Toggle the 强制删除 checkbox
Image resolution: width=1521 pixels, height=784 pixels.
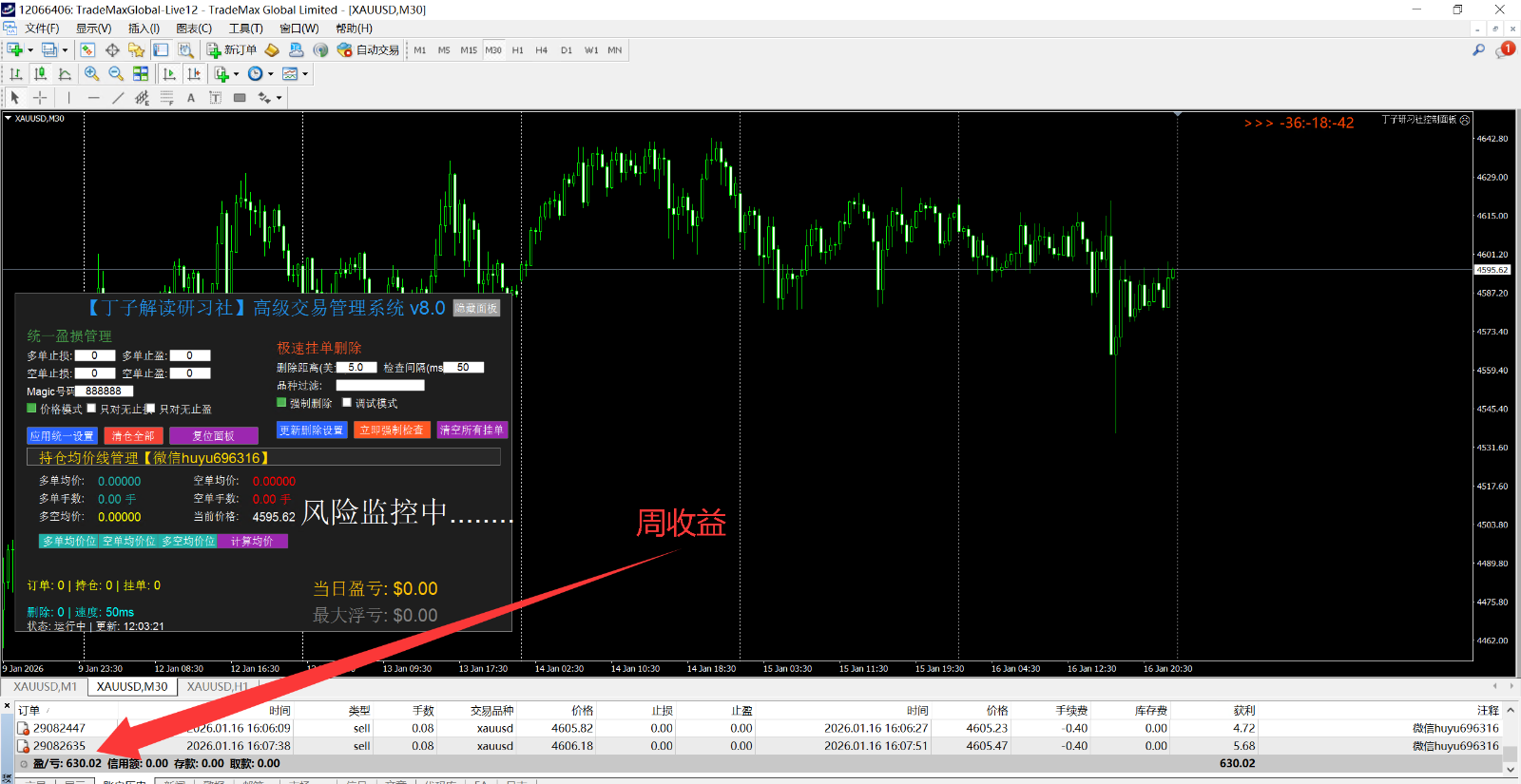pyautogui.click(x=281, y=402)
